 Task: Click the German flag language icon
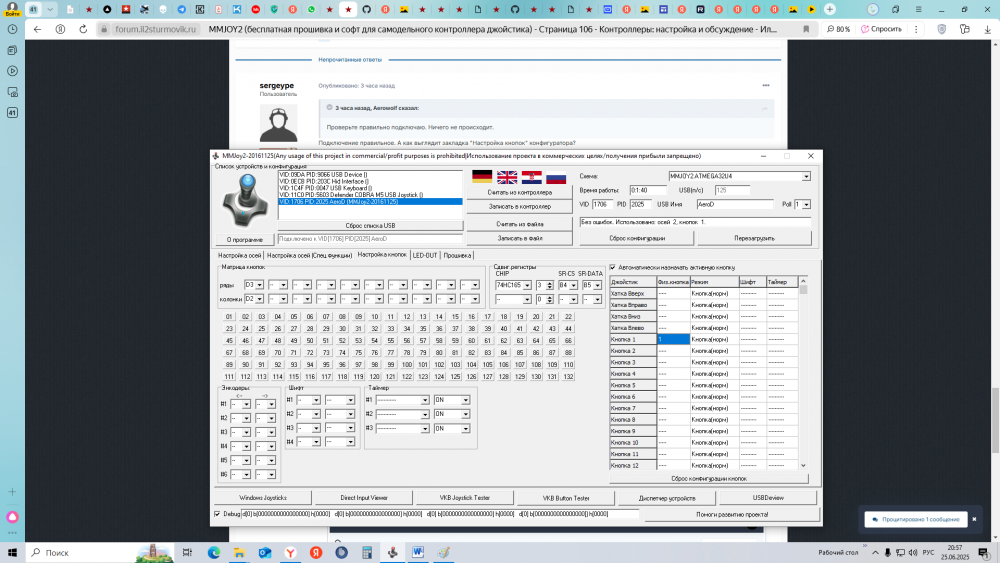(482, 177)
